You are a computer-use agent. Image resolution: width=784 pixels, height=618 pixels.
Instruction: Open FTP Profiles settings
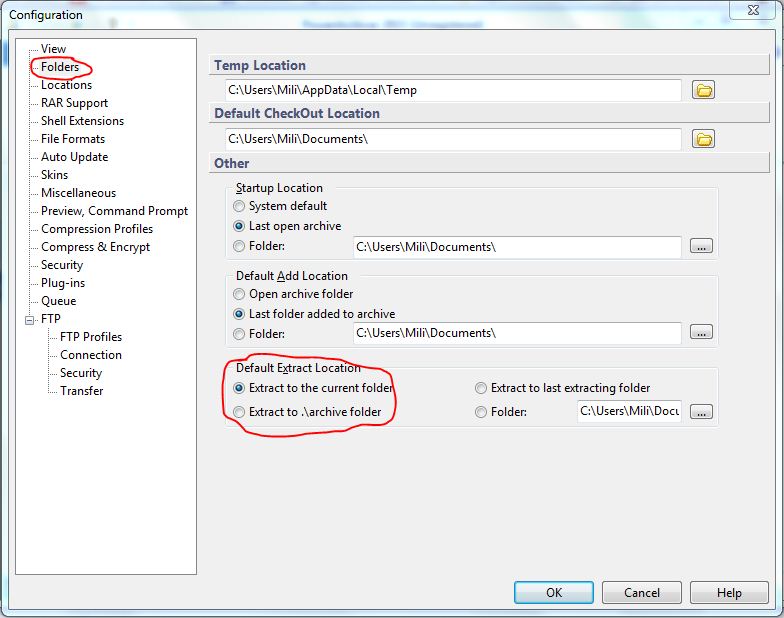[91, 337]
